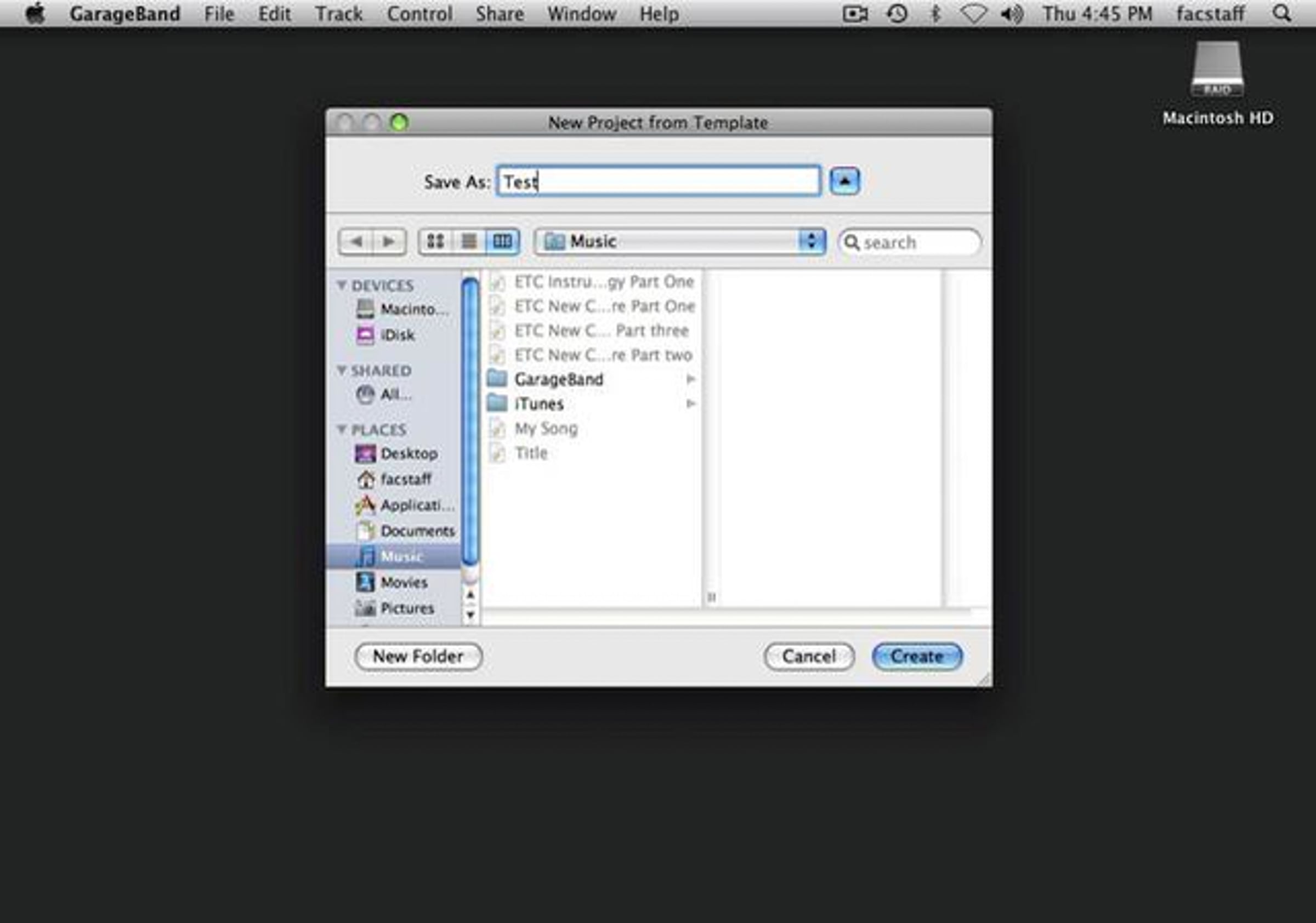Open the Control menu
The height and width of the screenshot is (923, 1316).
419,13
